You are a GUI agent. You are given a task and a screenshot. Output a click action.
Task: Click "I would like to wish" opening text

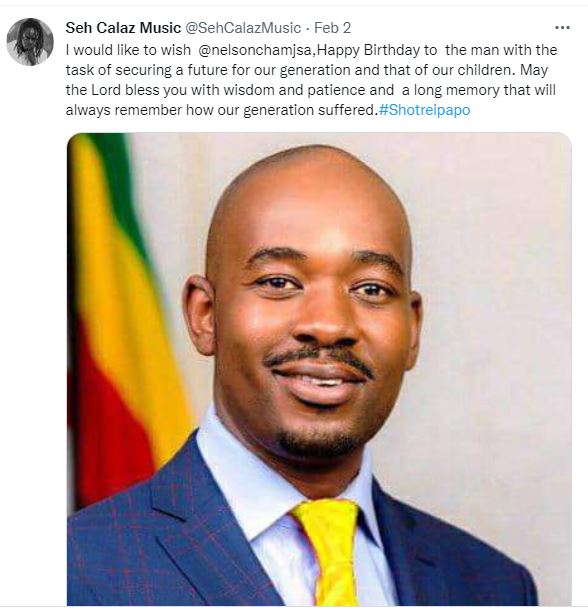[x=128, y=50]
